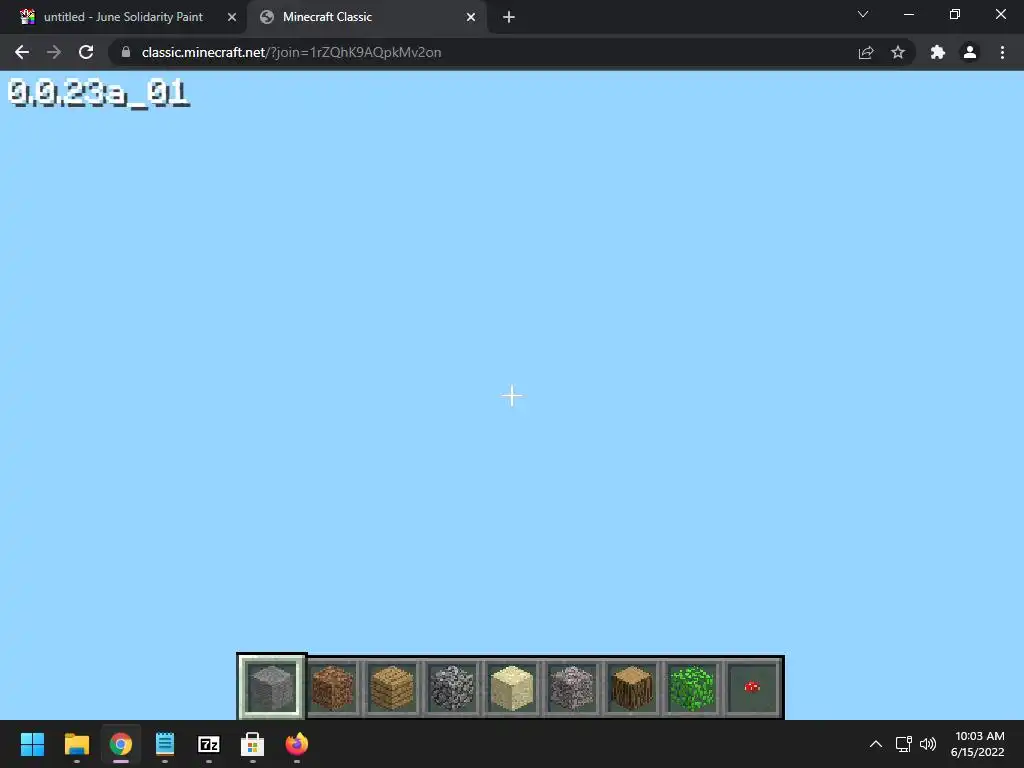Close the Minecraft Classic tab

pyautogui.click(x=471, y=17)
